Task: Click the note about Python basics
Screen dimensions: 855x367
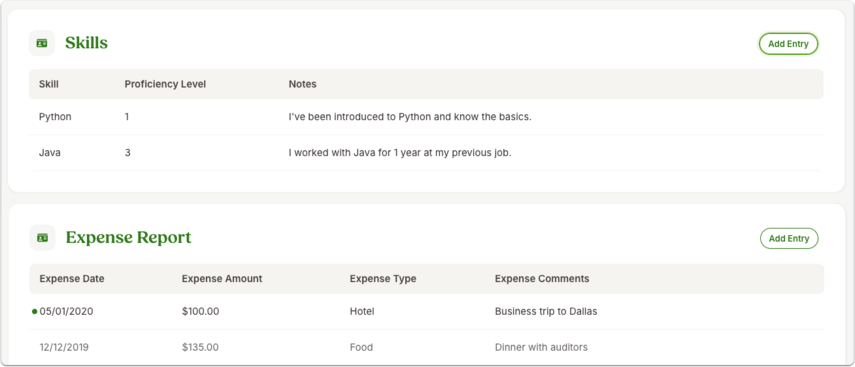Action: (410, 117)
